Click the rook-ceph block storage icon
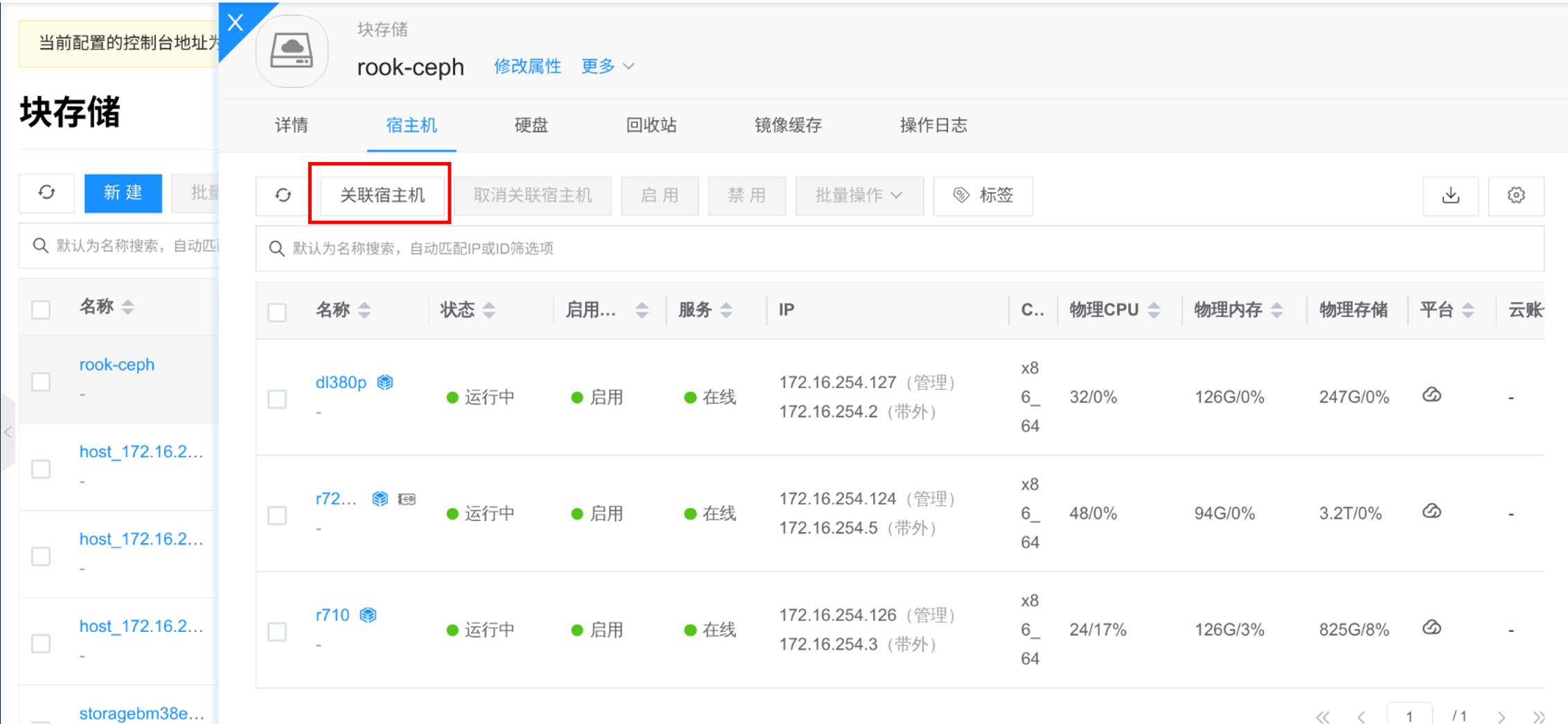1568x724 pixels. (292, 52)
